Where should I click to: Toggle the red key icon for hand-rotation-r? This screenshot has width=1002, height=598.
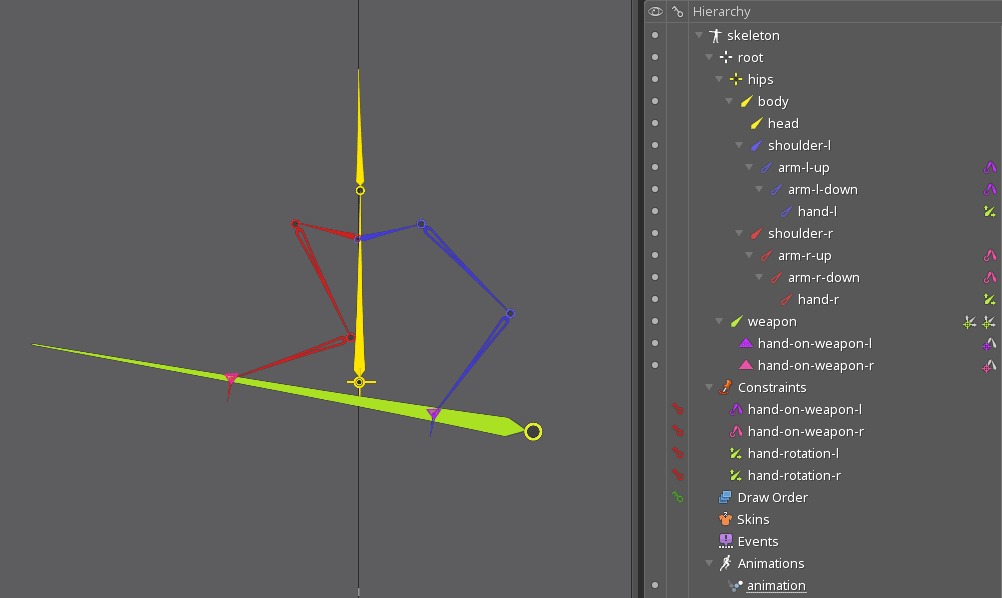click(x=678, y=475)
